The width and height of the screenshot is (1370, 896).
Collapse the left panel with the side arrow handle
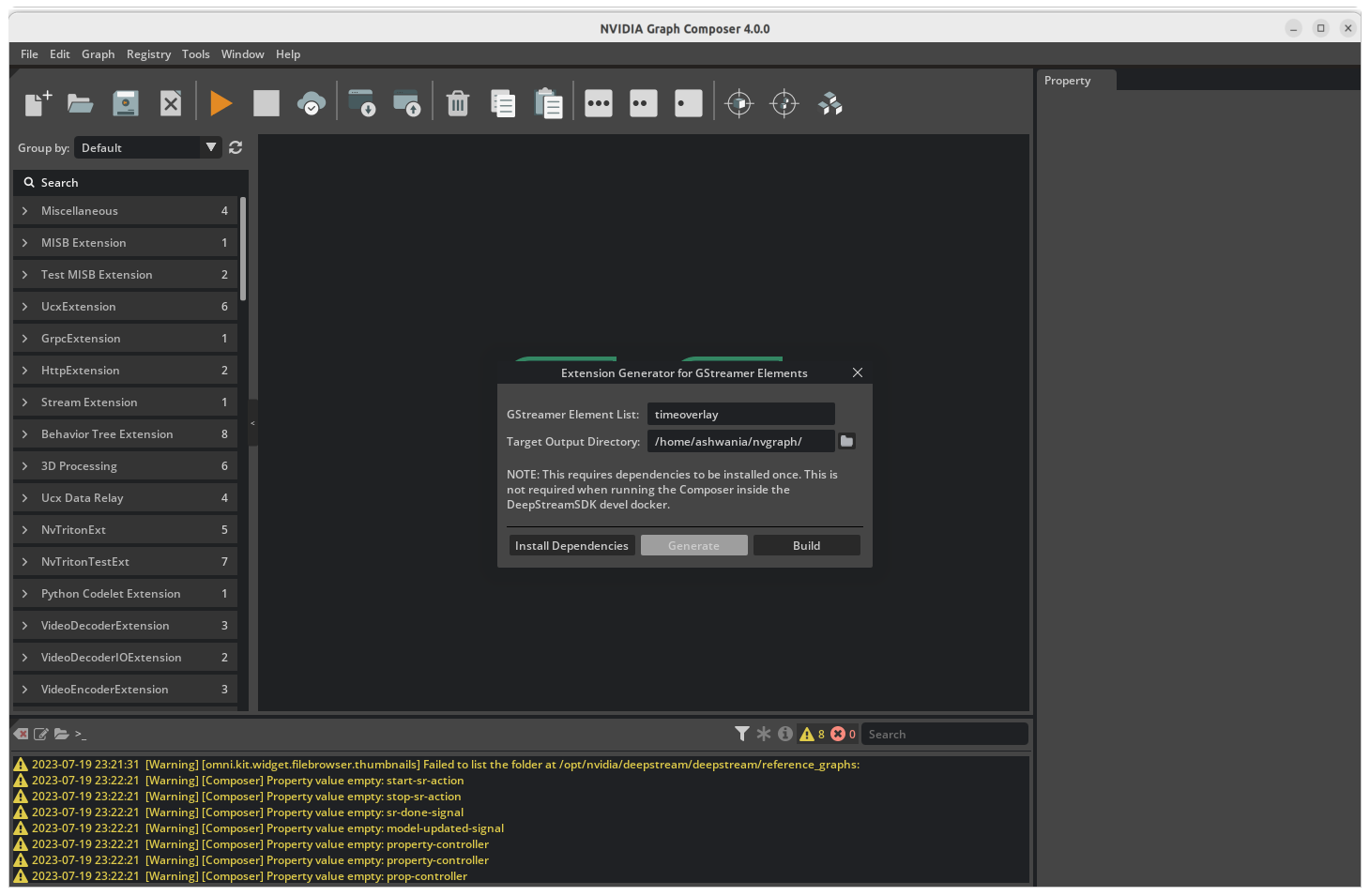click(x=252, y=423)
